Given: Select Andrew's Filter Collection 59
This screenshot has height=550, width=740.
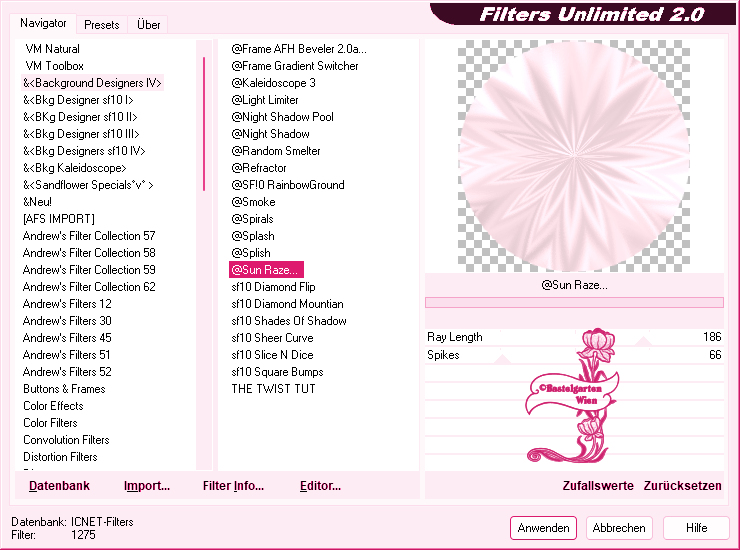Looking at the screenshot, I should [x=89, y=270].
